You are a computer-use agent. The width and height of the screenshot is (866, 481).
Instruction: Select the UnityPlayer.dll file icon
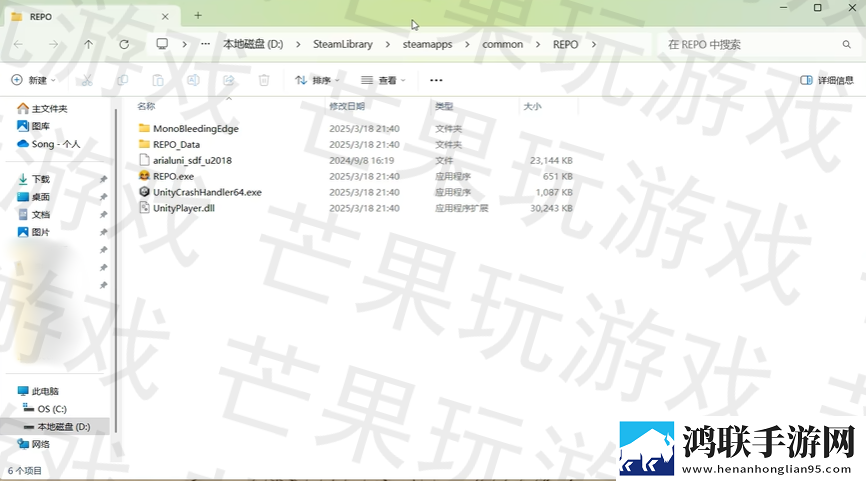pyautogui.click(x=144, y=208)
